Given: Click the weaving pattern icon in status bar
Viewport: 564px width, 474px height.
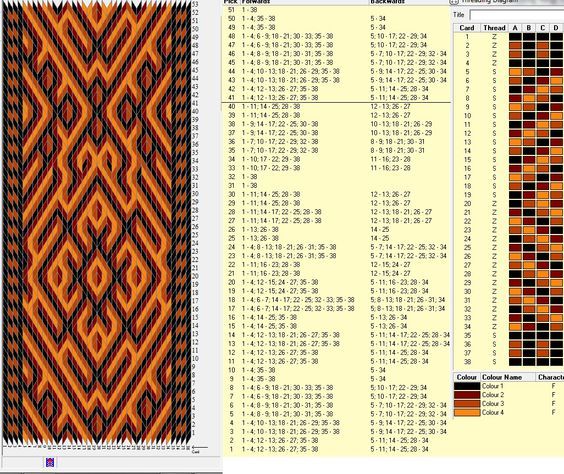Looking at the screenshot, I should click(x=50, y=462).
